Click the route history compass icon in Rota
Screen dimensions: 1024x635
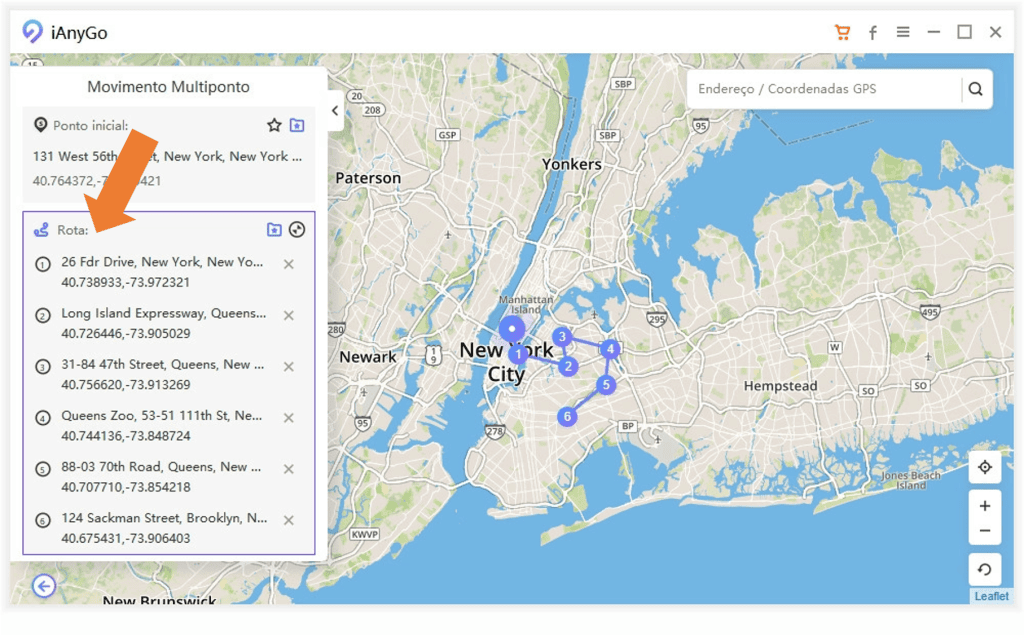click(x=297, y=229)
